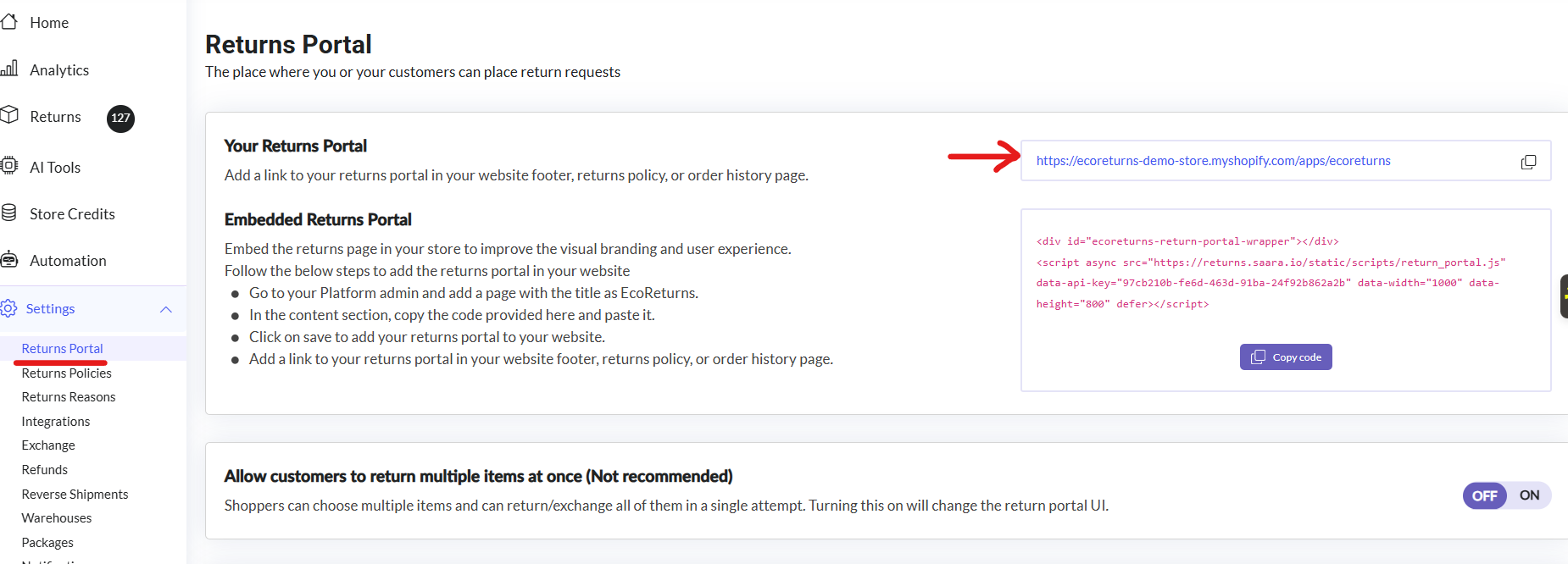Click the Store Credits coins icon

(x=9, y=213)
